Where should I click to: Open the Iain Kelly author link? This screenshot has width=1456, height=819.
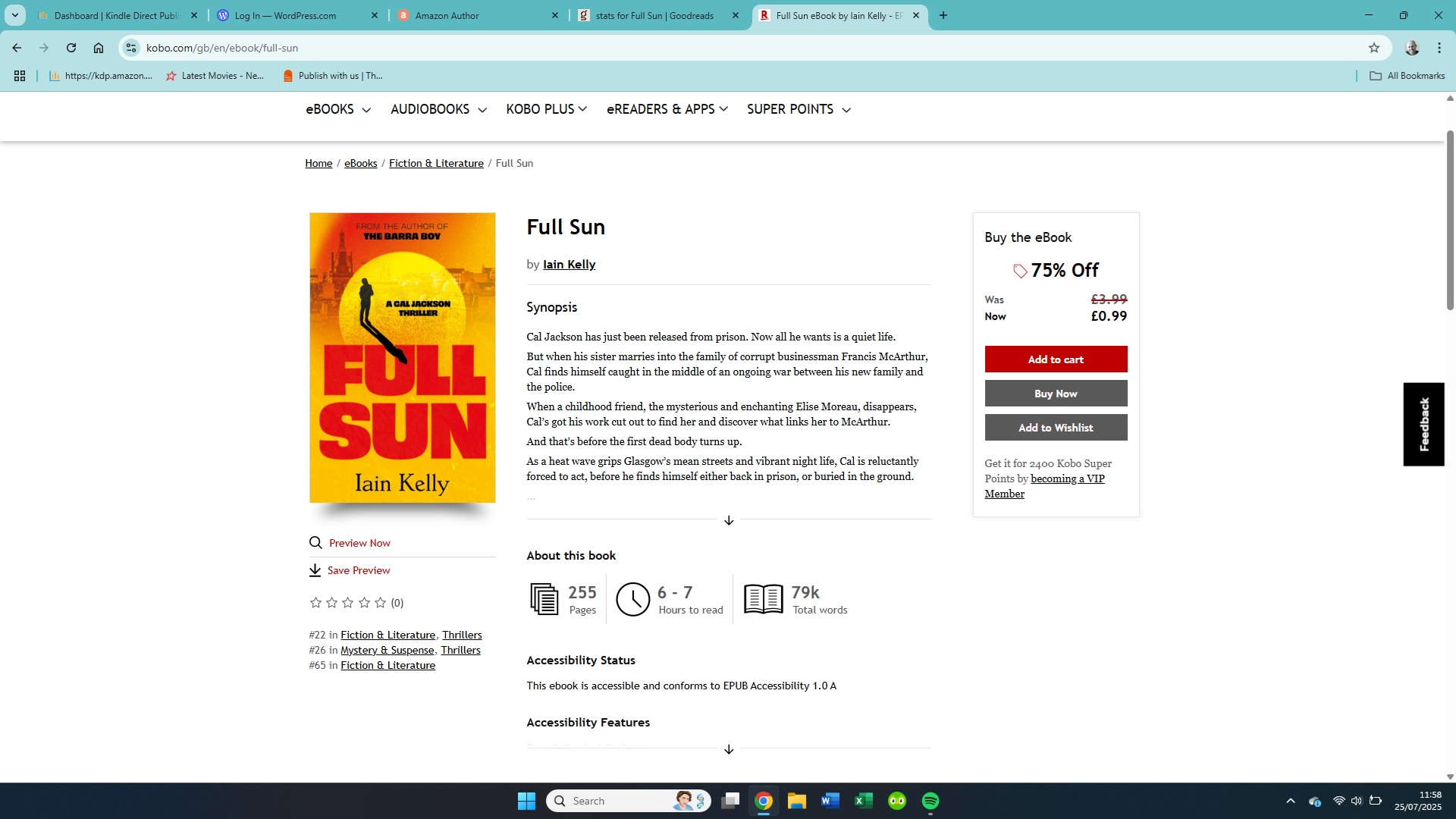pos(569,265)
